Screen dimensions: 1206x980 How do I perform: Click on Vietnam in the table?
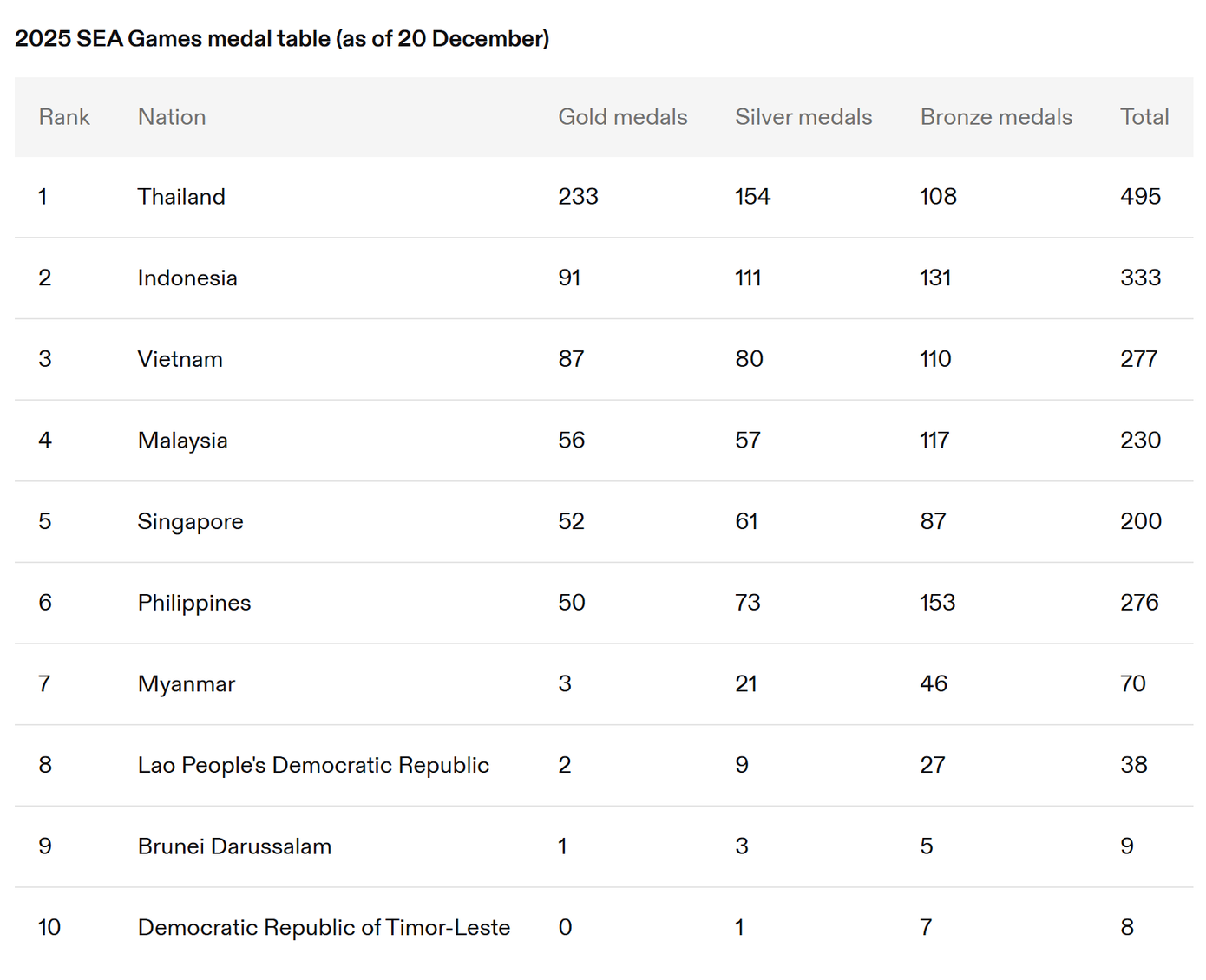pyautogui.click(x=180, y=359)
